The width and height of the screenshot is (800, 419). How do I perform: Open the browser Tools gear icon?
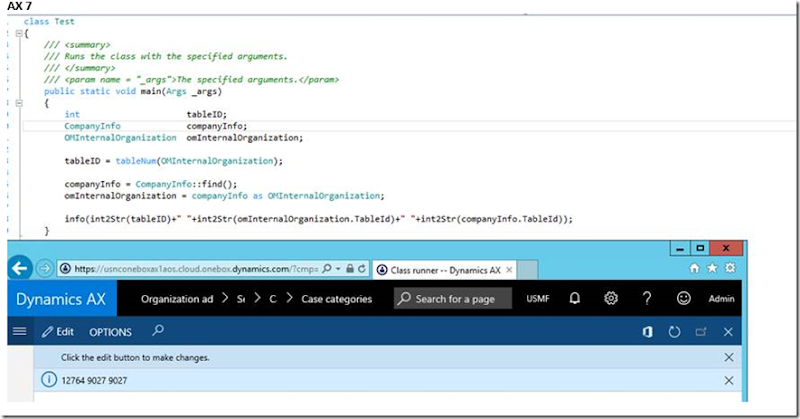(x=731, y=268)
